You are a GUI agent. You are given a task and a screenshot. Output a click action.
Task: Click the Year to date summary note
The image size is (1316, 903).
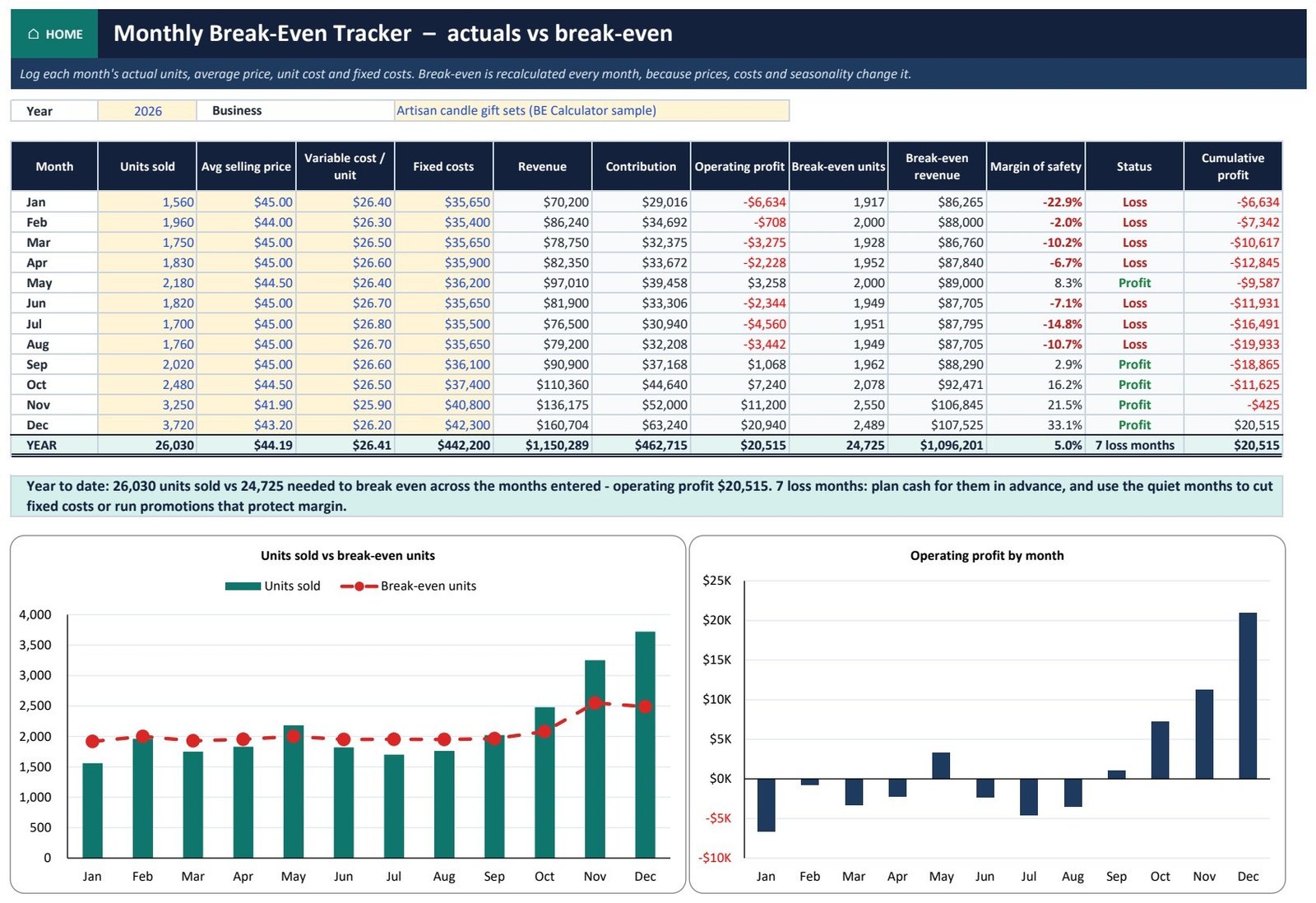click(x=646, y=496)
